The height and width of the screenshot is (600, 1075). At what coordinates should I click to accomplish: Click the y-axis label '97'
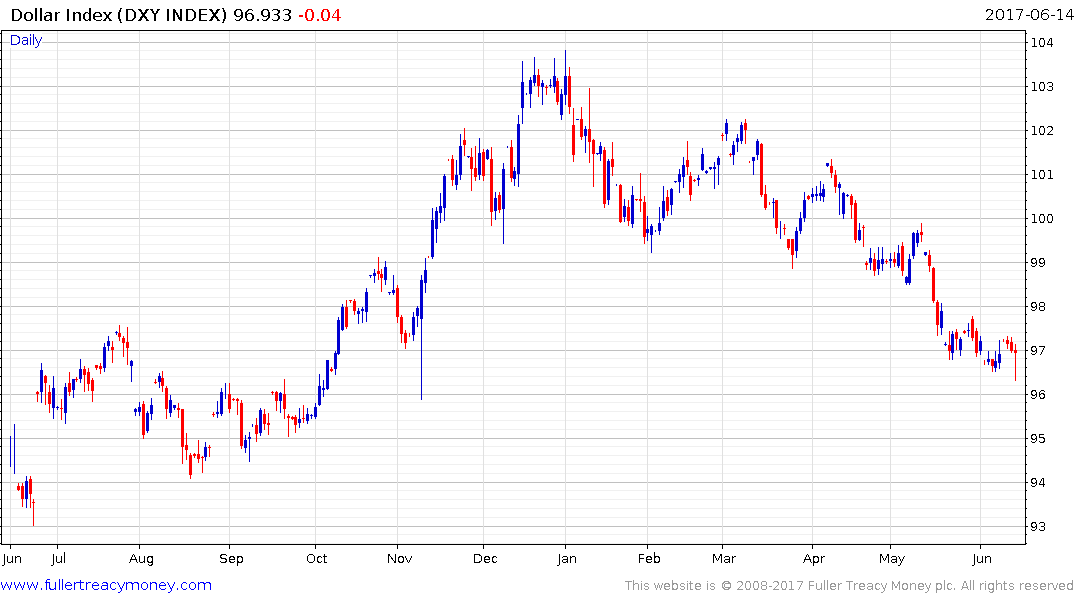pos(1038,350)
